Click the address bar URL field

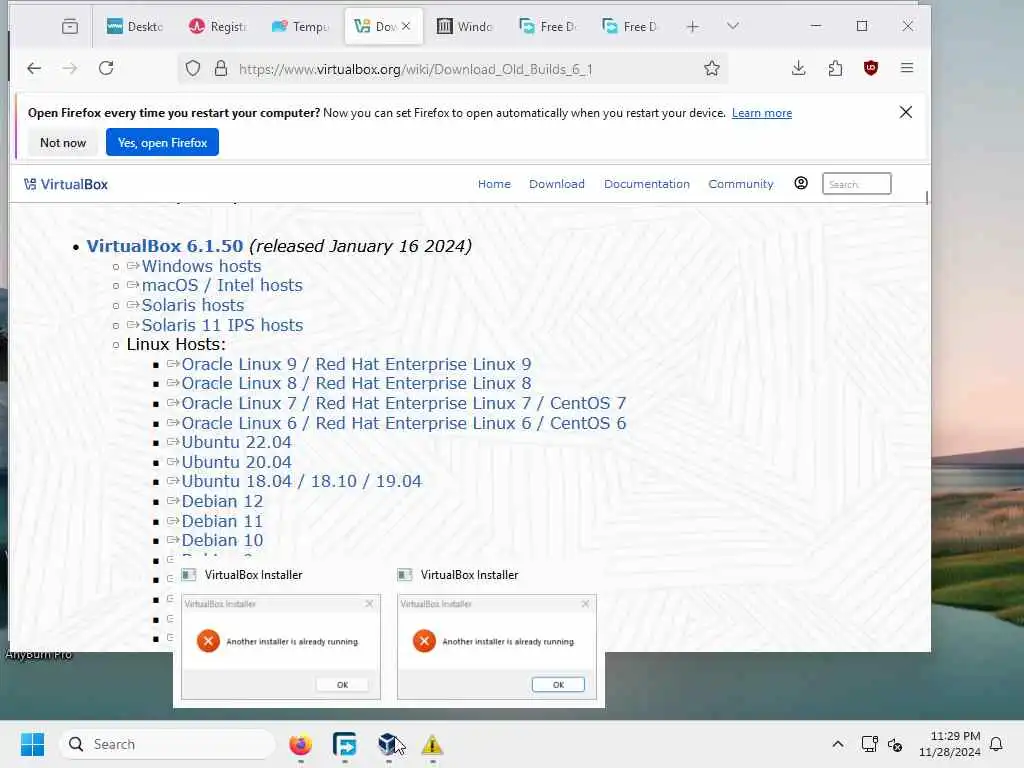tap(451, 69)
